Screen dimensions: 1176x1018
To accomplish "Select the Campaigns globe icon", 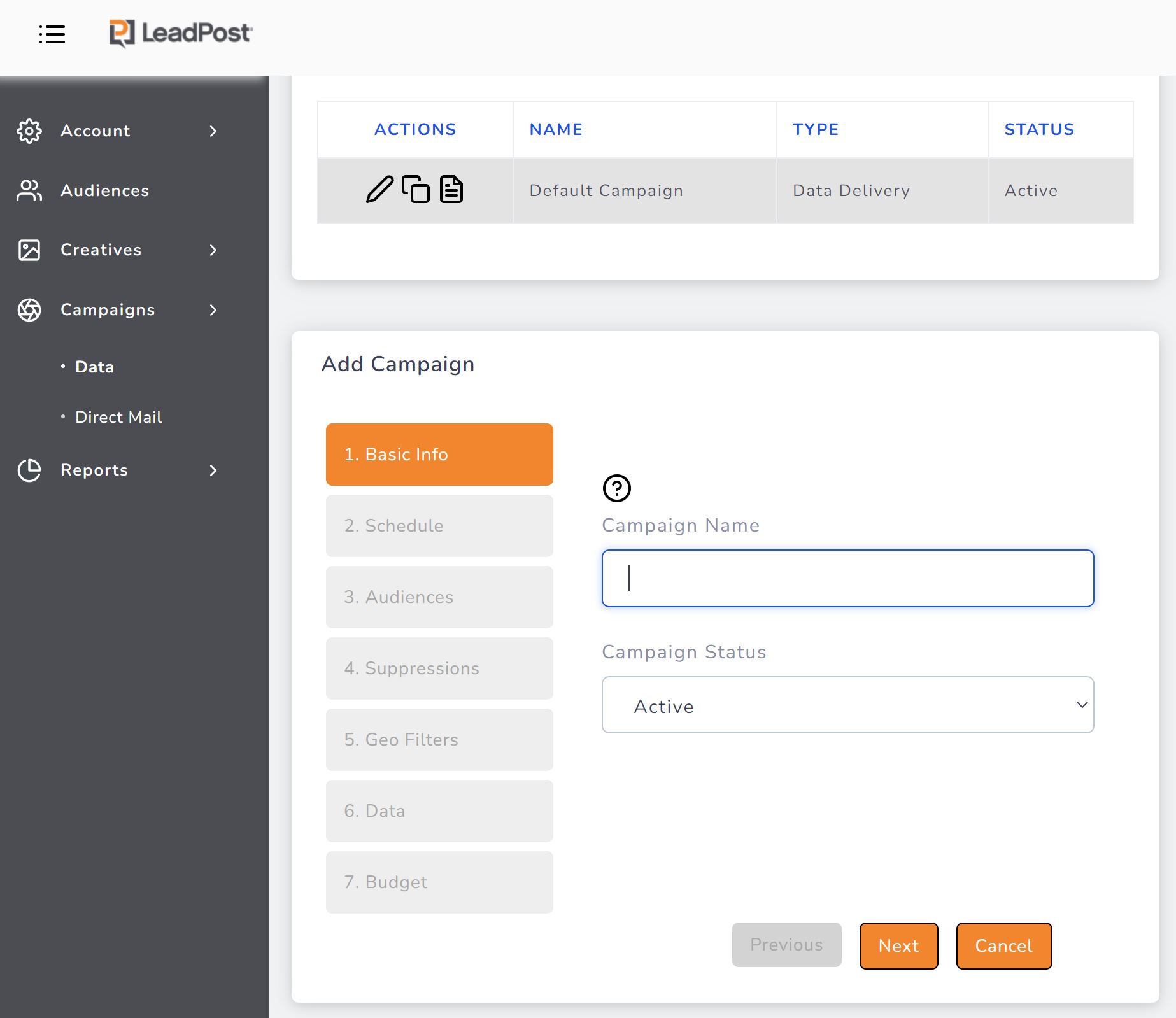I will point(29,310).
